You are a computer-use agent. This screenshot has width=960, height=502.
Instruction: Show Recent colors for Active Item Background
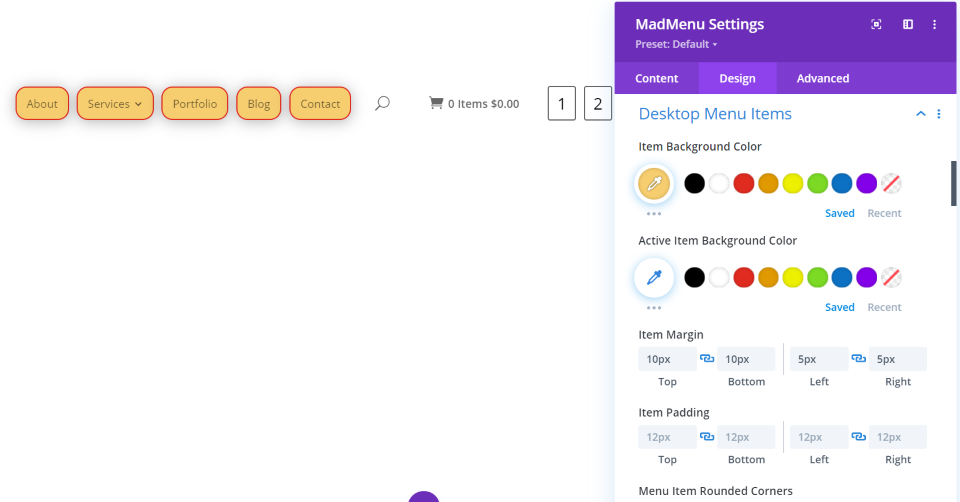884,307
